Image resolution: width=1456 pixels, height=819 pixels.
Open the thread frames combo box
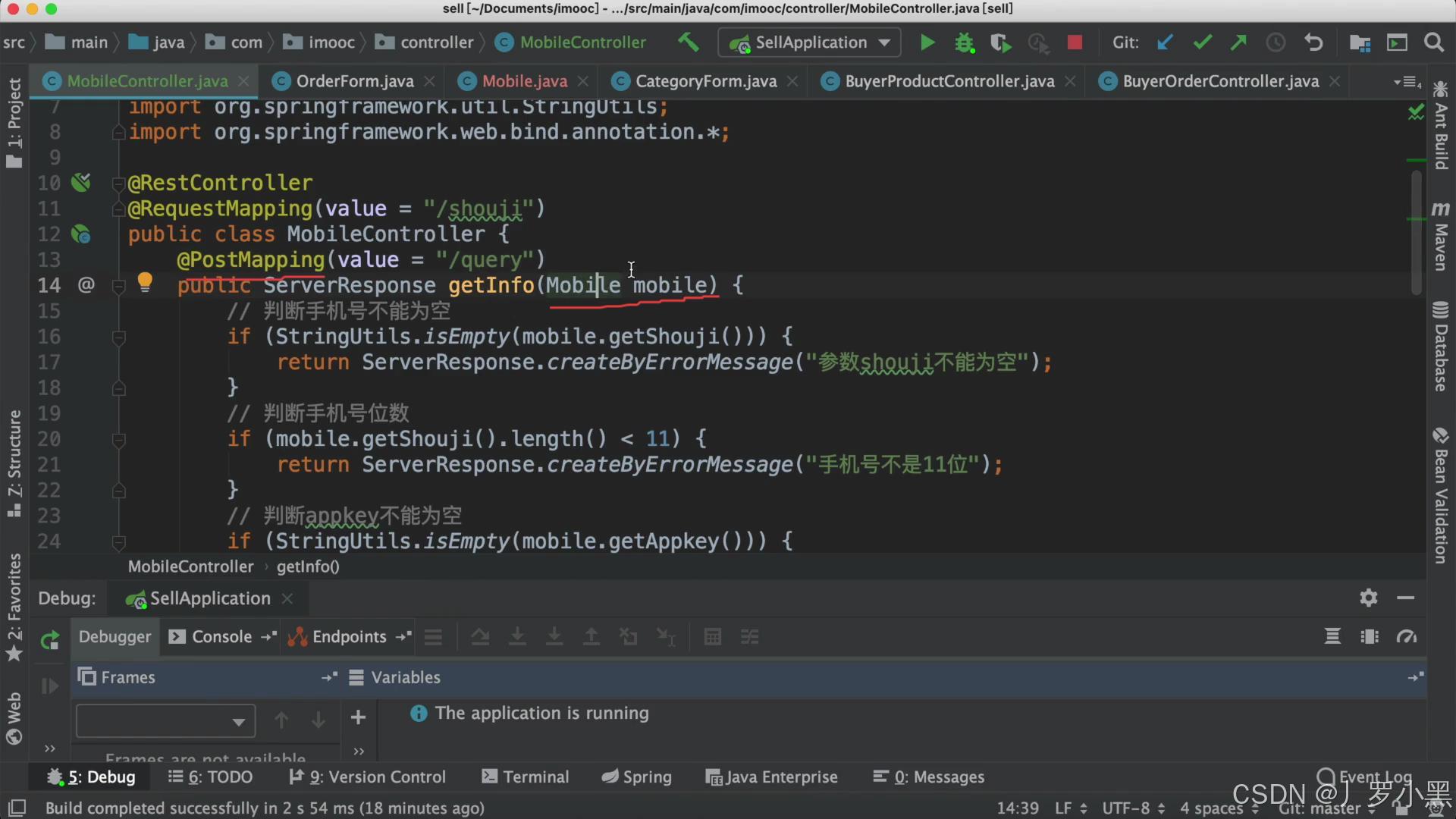(x=165, y=720)
